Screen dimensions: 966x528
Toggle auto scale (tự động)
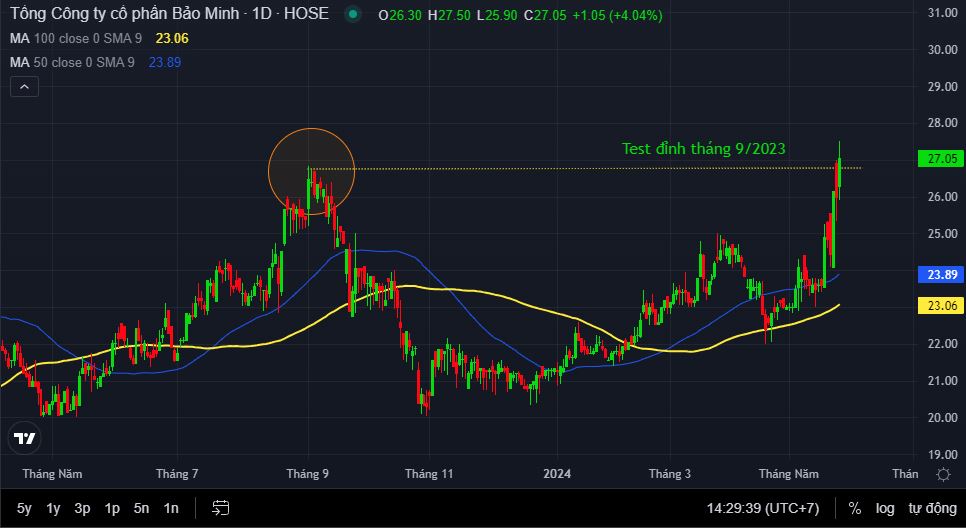pos(930,508)
